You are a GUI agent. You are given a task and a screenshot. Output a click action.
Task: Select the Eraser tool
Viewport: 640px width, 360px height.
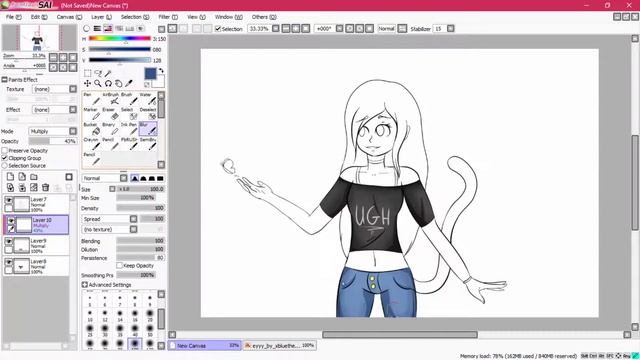110,114
